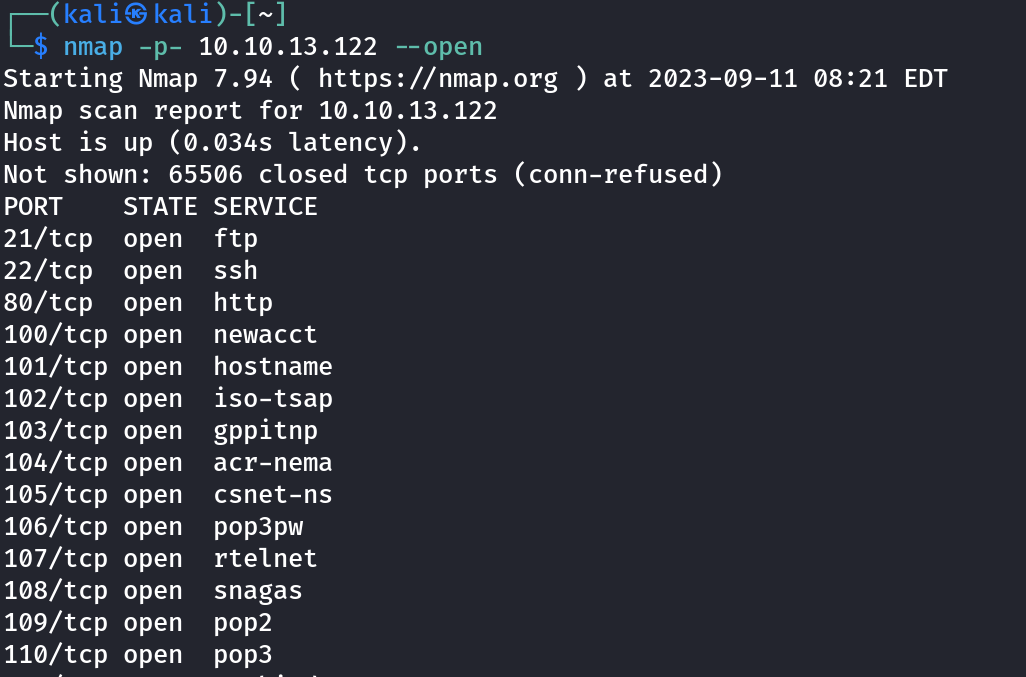The width and height of the screenshot is (1026, 677).
Task: Click the newacct service name
Action: (x=265, y=335)
